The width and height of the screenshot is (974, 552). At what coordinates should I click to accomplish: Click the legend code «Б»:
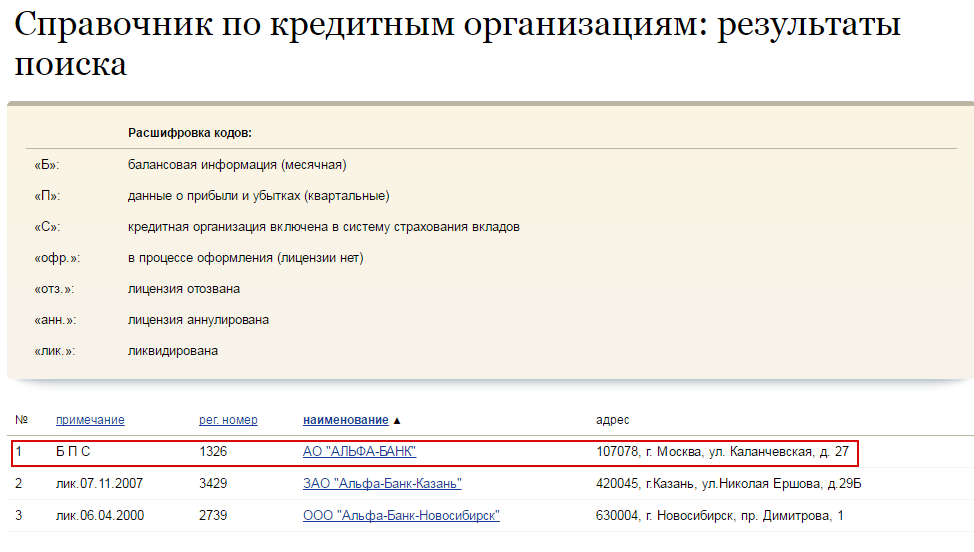pyautogui.click(x=47, y=165)
